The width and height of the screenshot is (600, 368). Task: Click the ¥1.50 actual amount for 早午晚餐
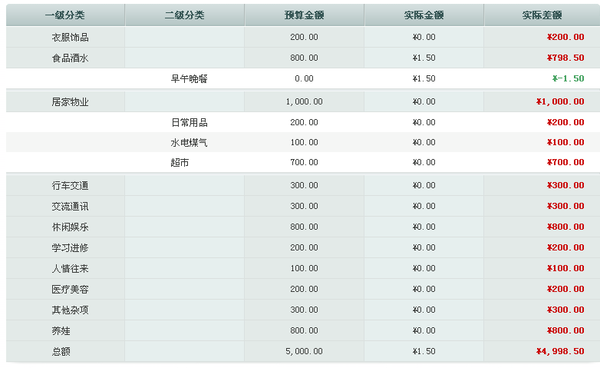pos(424,78)
